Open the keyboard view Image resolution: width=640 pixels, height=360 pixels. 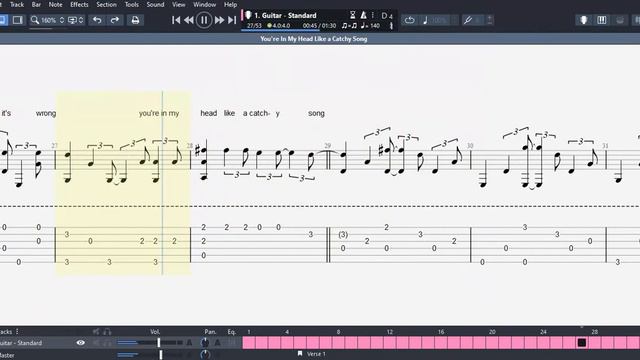[x=602, y=20]
